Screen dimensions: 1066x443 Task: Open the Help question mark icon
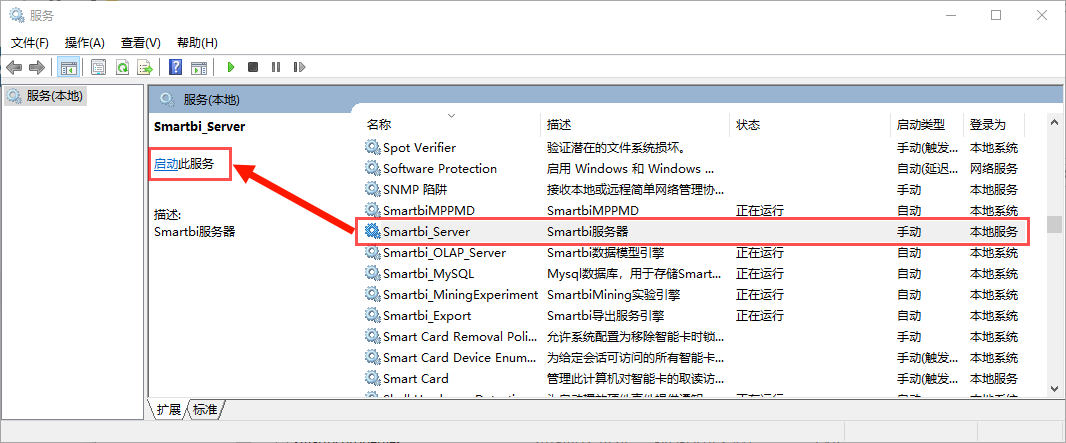coord(175,67)
